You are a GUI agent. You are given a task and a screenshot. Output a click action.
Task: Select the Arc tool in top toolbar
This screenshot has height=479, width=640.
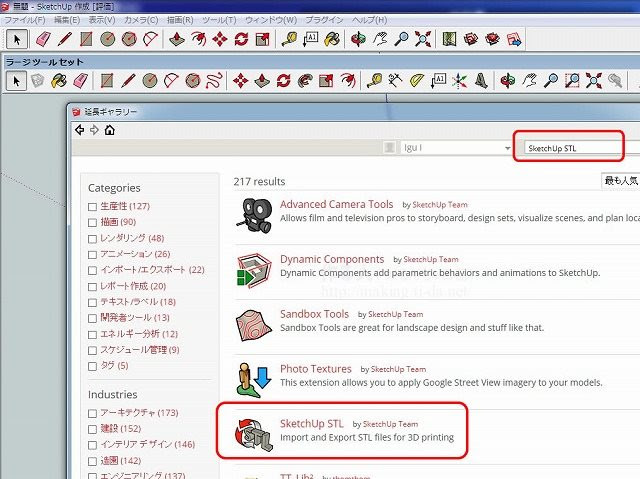coord(151,40)
